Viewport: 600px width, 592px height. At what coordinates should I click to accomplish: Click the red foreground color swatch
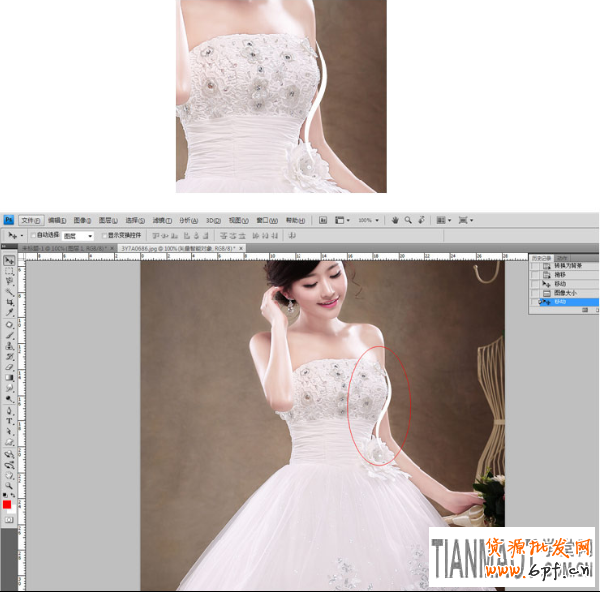[x=7, y=504]
